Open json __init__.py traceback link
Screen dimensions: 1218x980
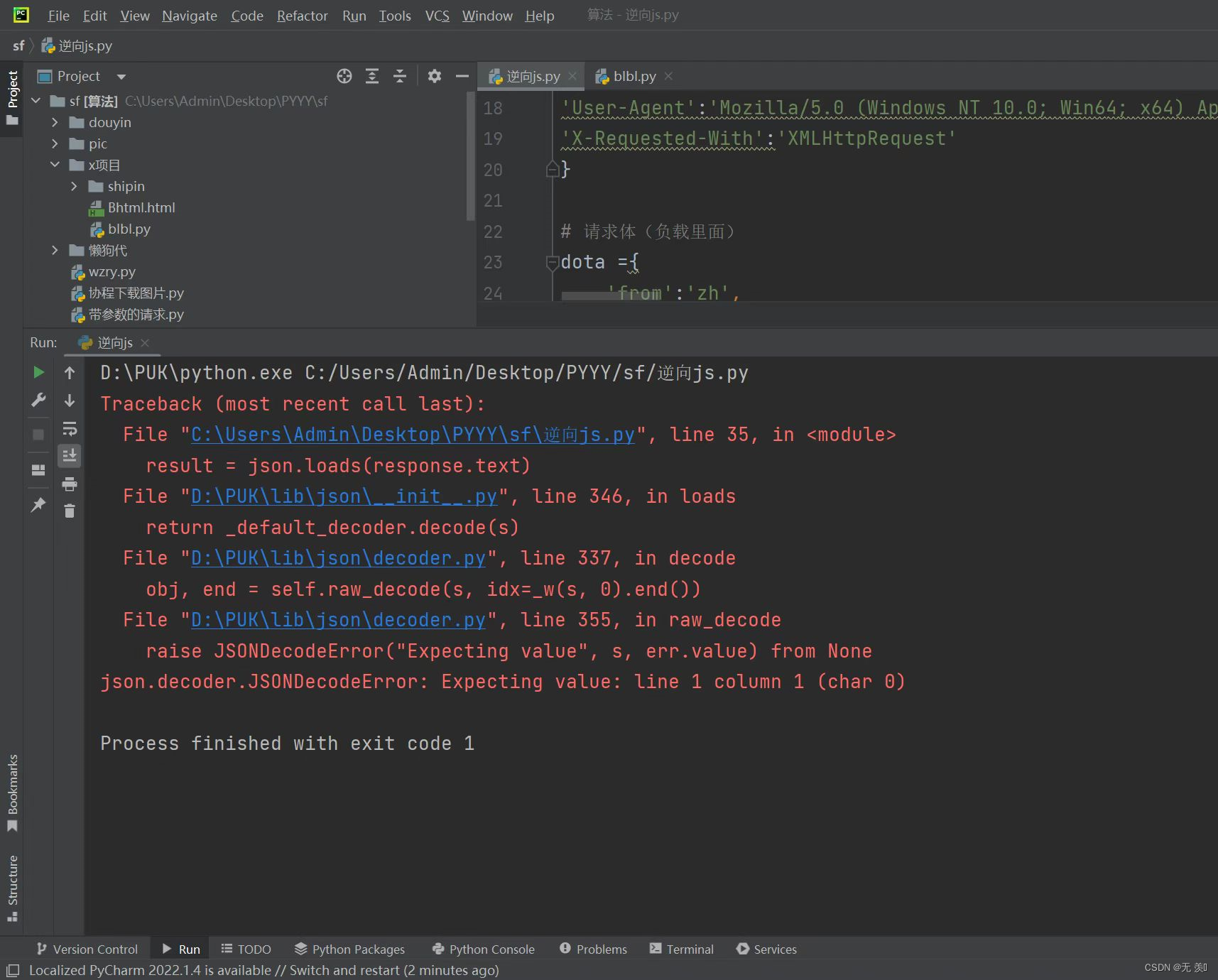(344, 496)
